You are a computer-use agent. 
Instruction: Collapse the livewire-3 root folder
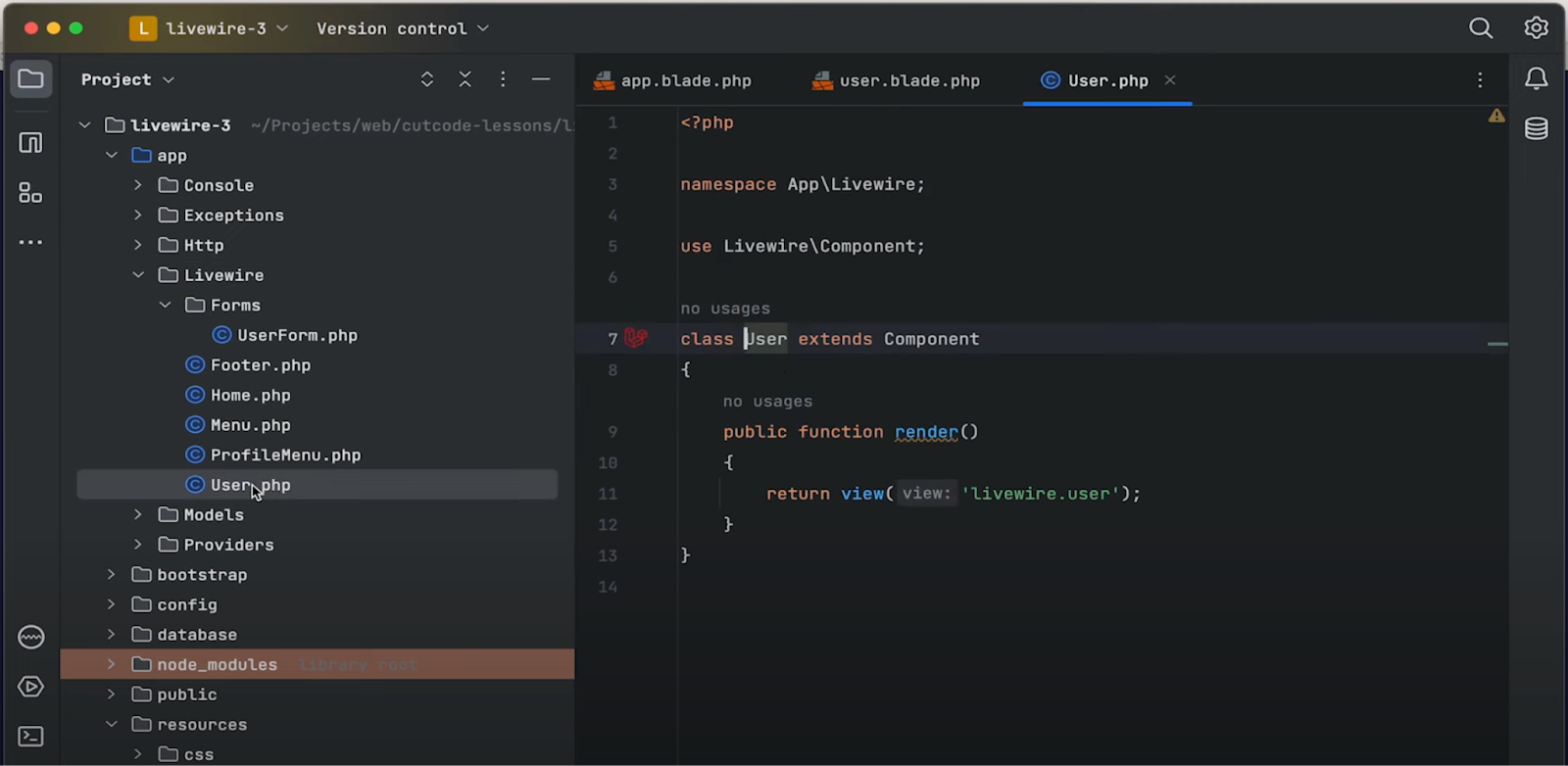pyautogui.click(x=85, y=125)
